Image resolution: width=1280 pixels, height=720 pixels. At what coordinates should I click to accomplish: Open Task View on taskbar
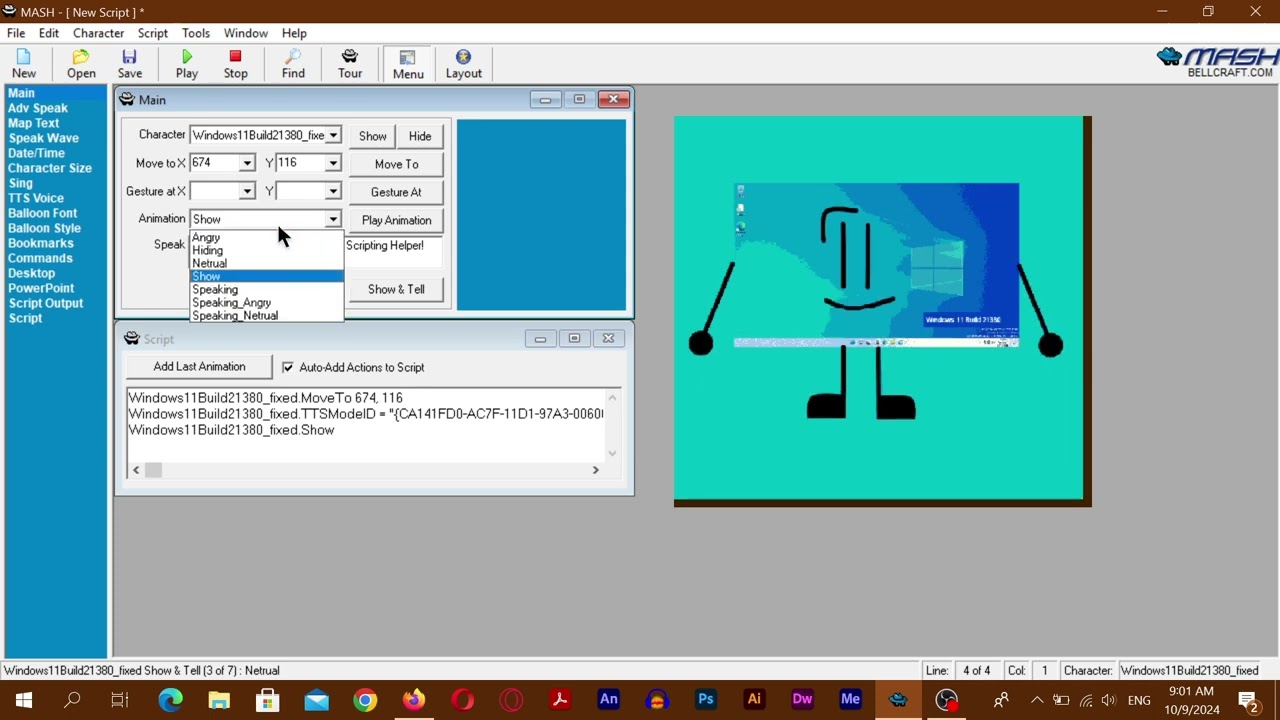point(120,700)
